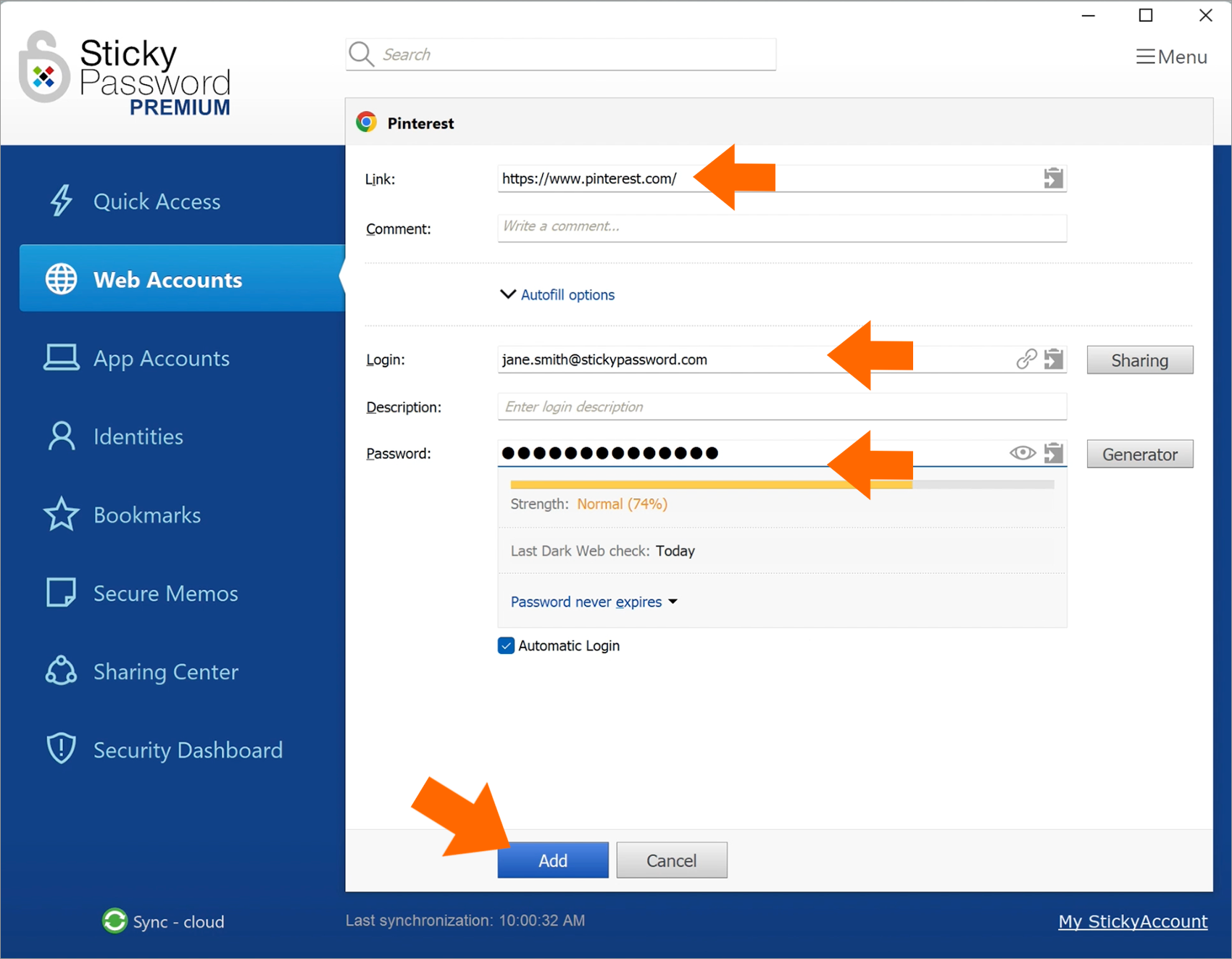Open the My StickyAccount link
The width and height of the screenshot is (1232, 959).
1133,921
